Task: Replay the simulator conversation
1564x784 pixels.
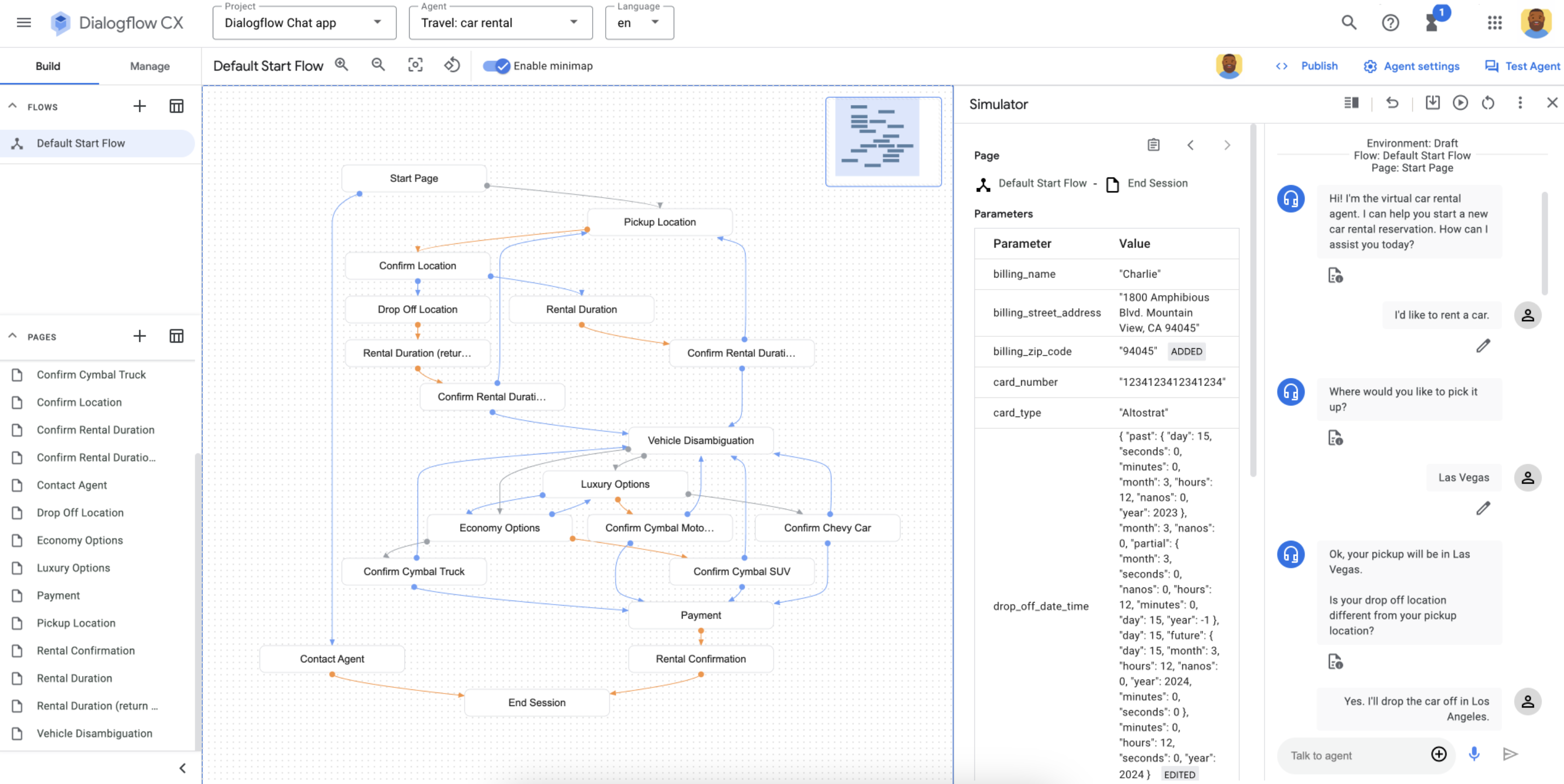Action: click(x=1460, y=102)
